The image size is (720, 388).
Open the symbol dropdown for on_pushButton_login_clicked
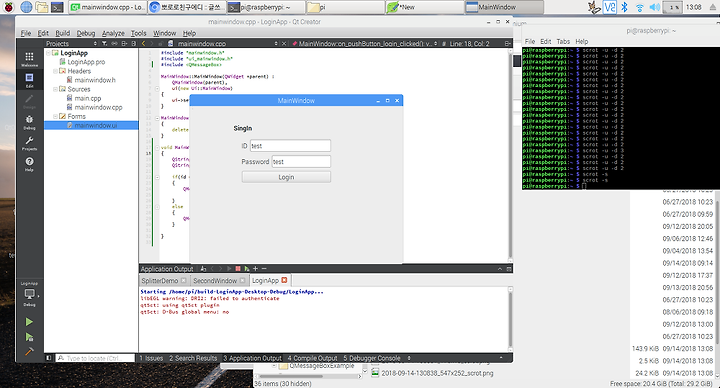coord(436,44)
